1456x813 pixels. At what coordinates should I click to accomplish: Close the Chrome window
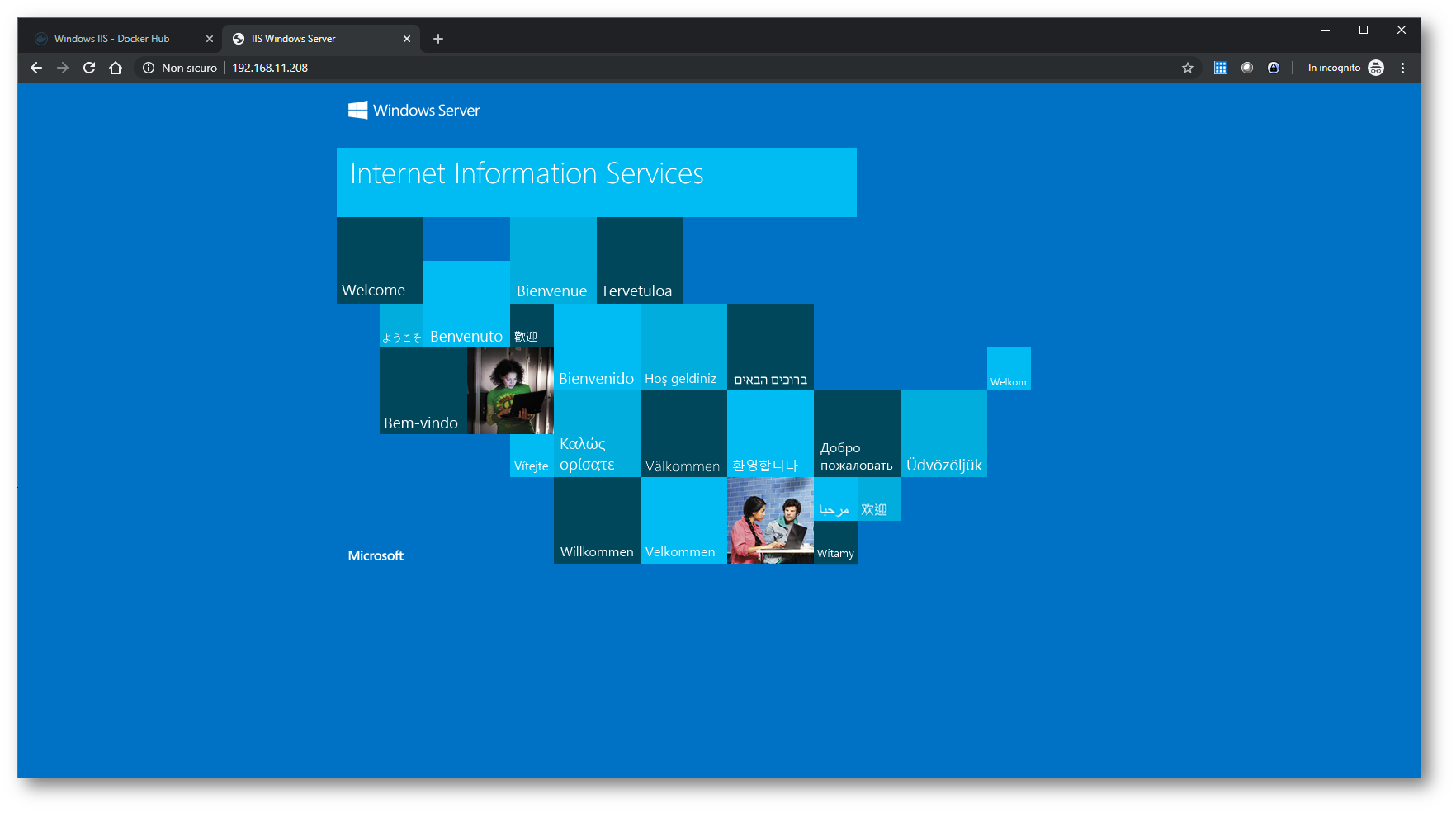1402,30
